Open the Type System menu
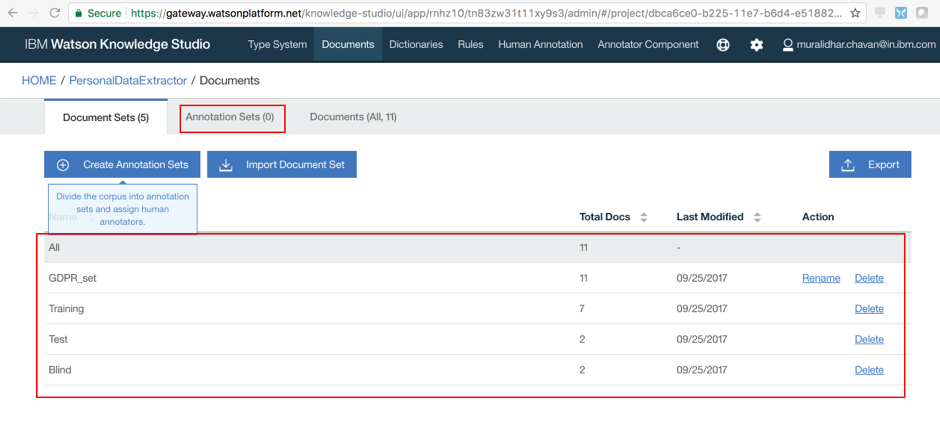940x425 pixels. pos(278,44)
